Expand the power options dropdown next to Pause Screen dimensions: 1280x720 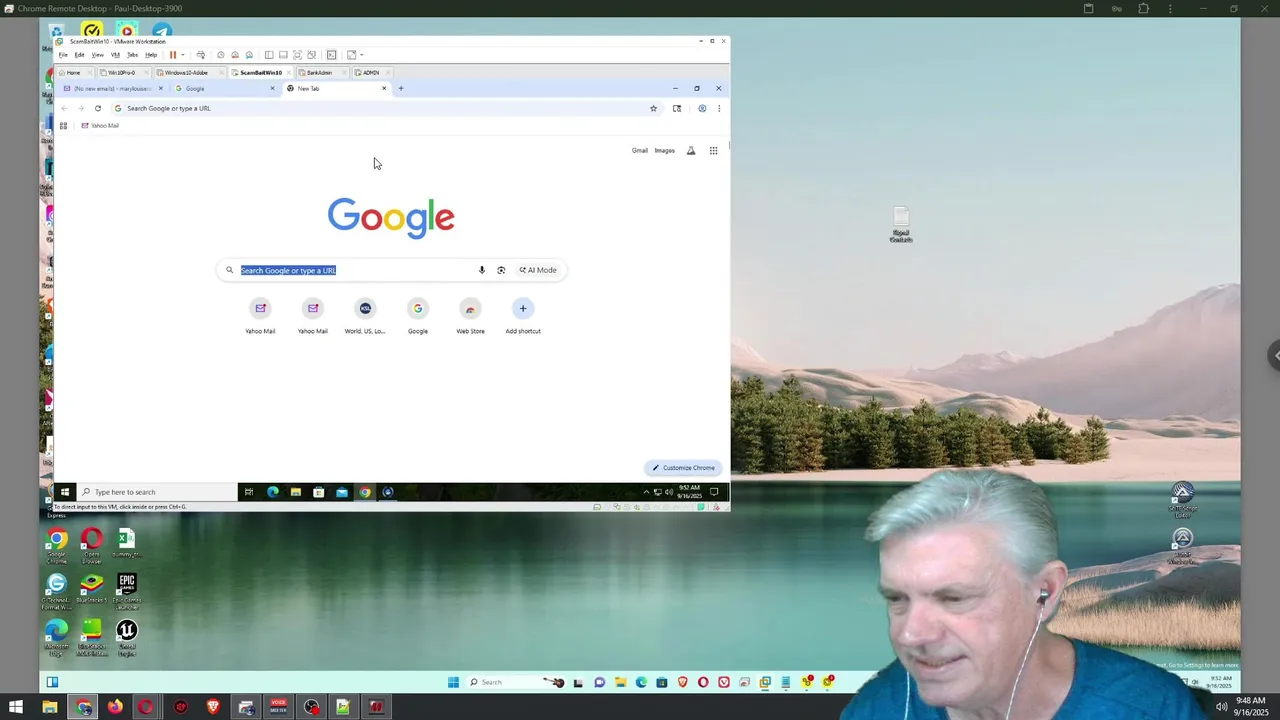(183, 55)
